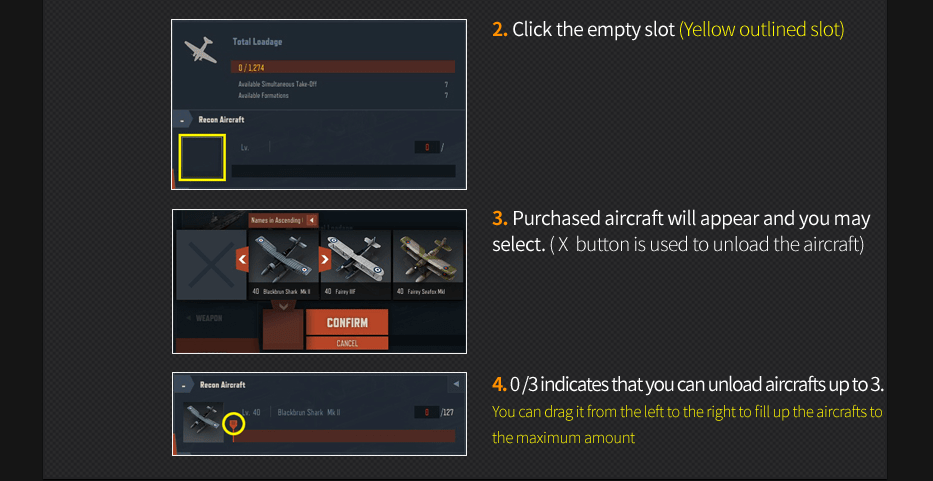This screenshot has width=933, height=481.
Task: Click the yellow outlined empty aircraft slot
Action: [x=202, y=157]
